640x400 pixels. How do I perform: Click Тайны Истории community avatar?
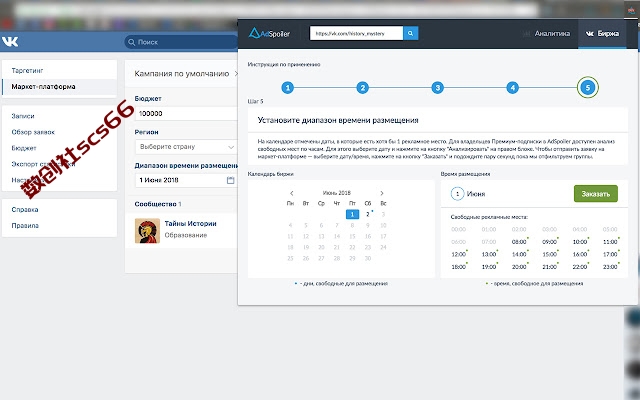click(147, 231)
